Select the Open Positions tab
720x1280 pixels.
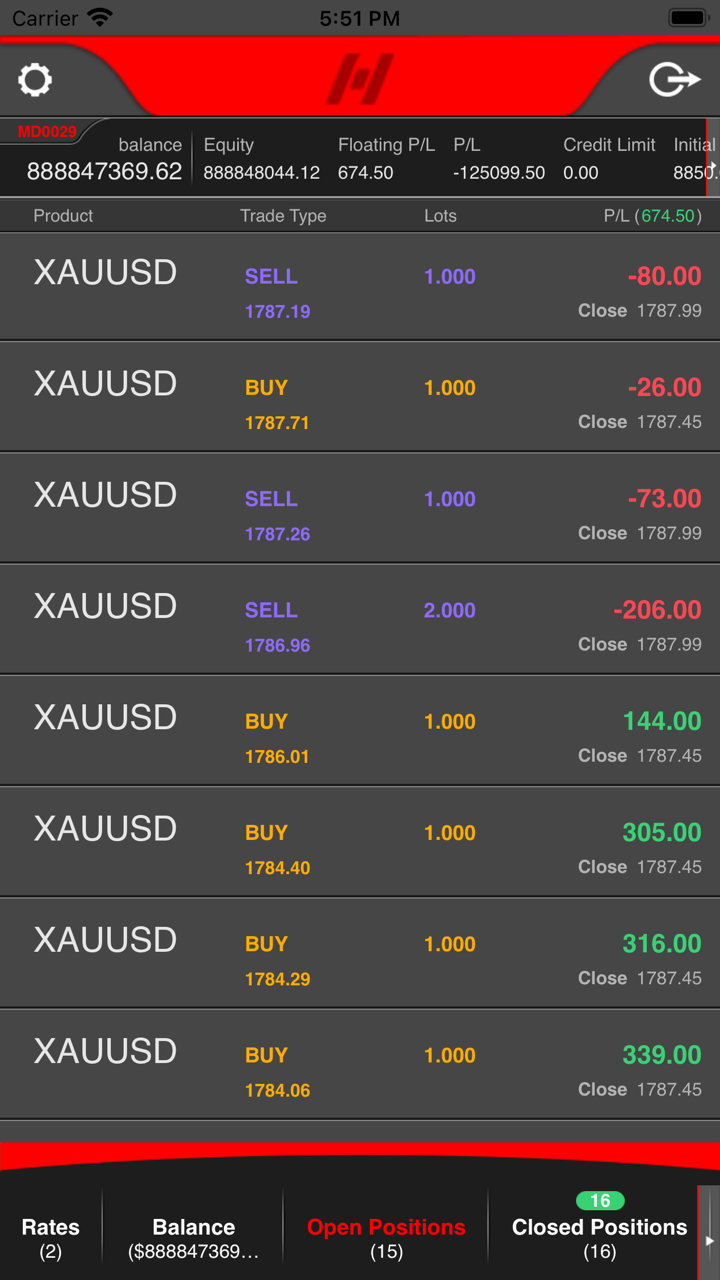coord(386,1238)
